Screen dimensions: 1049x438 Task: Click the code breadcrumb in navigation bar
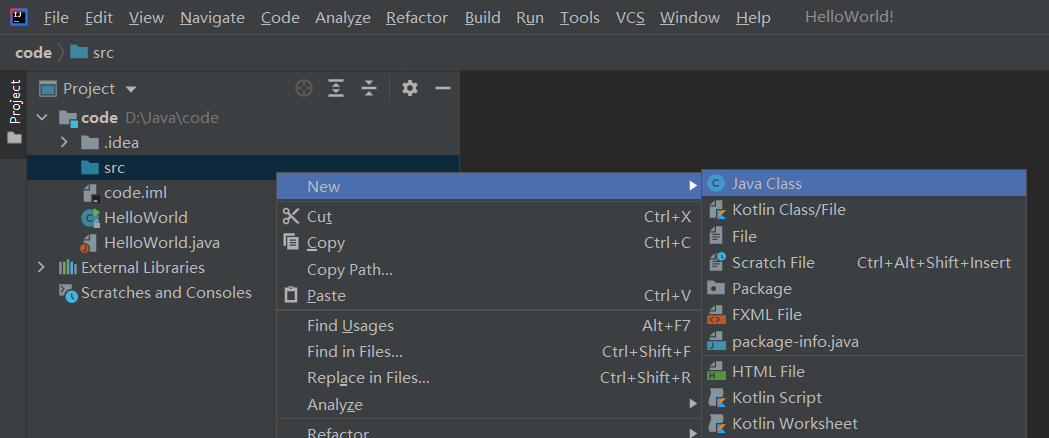33,53
